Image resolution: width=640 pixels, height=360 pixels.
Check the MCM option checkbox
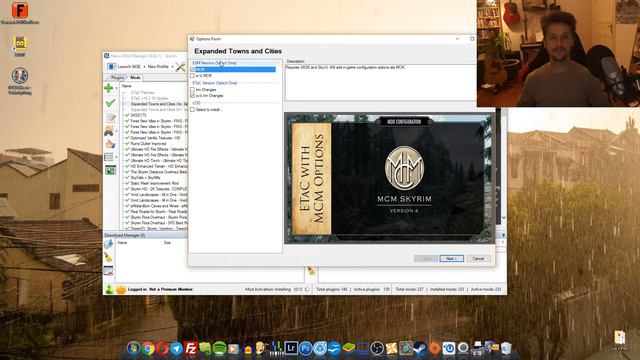click(x=193, y=70)
